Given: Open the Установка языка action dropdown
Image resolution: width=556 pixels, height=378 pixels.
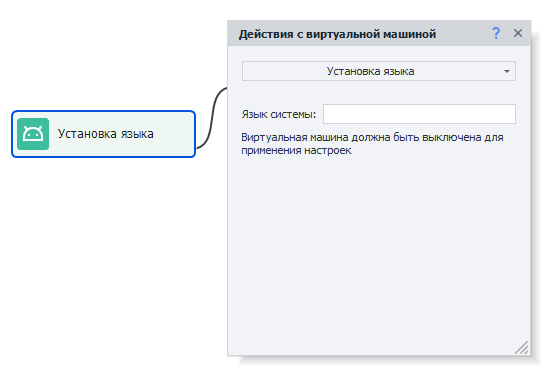Looking at the screenshot, I should [379, 71].
